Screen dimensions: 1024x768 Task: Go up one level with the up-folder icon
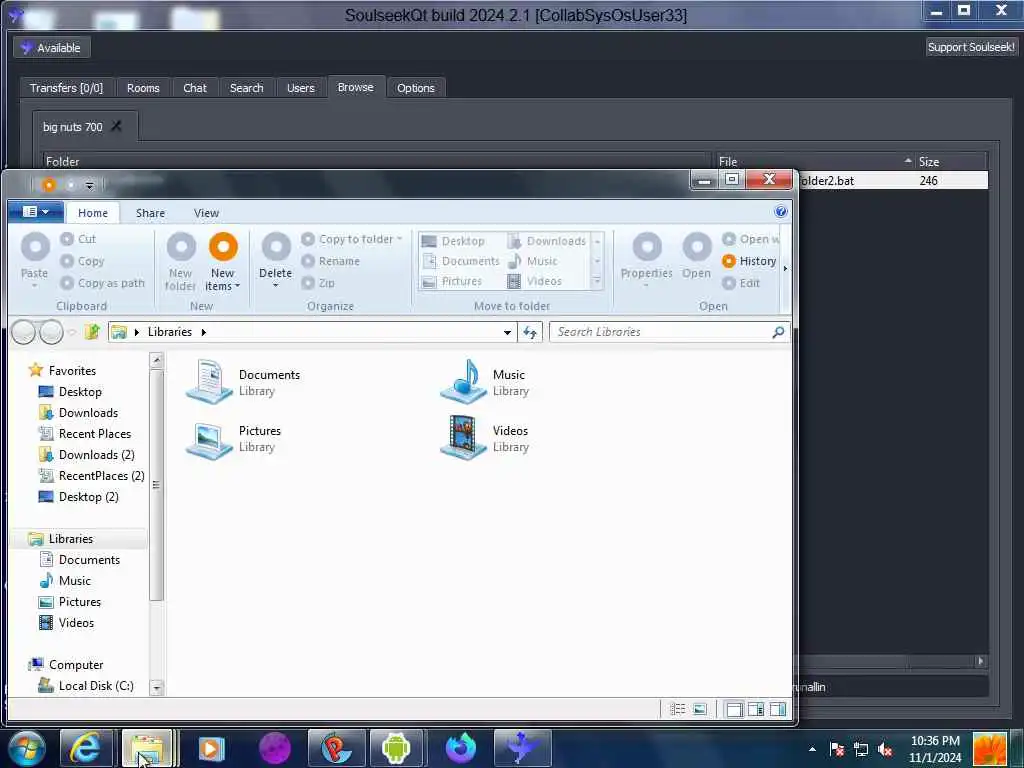tap(91, 332)
